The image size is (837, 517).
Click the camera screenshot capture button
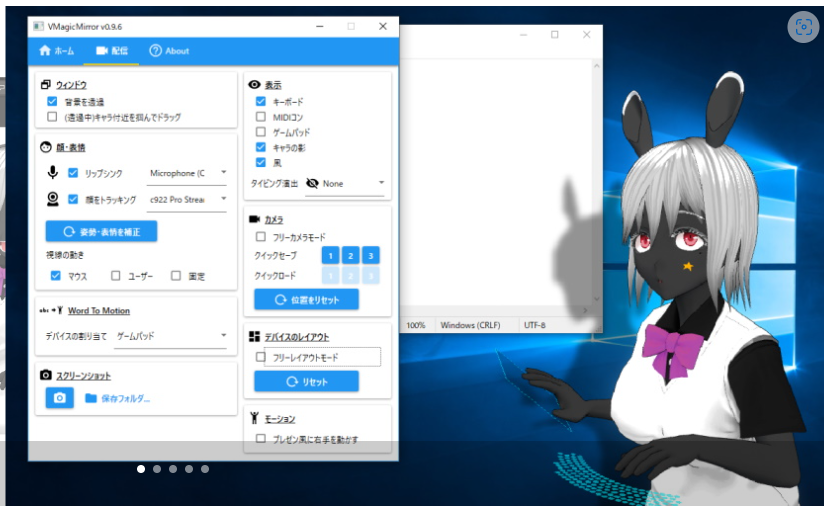[59, 398]
